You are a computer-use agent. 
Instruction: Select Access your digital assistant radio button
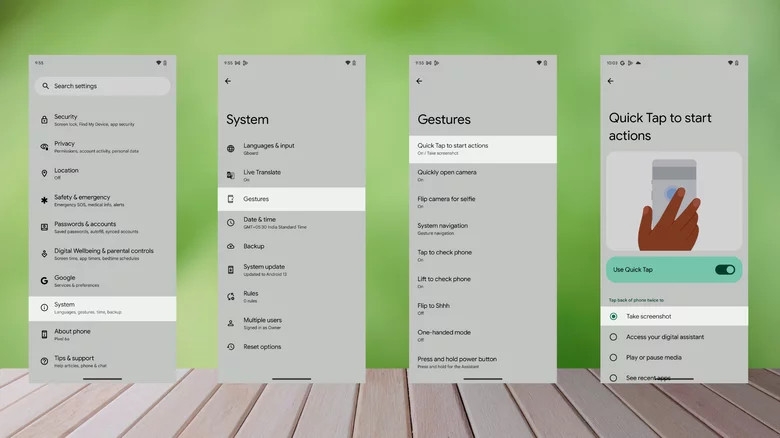613,337
